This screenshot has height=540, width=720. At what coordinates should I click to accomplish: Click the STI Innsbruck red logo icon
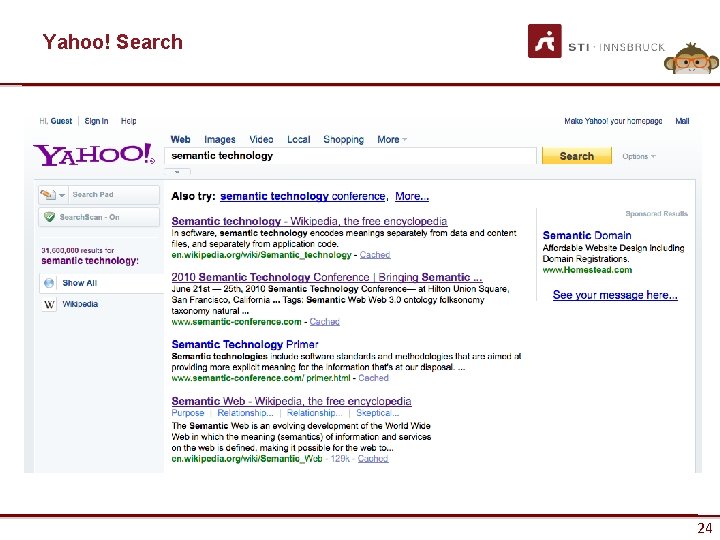pyautogui.click(x=545, y=41)
